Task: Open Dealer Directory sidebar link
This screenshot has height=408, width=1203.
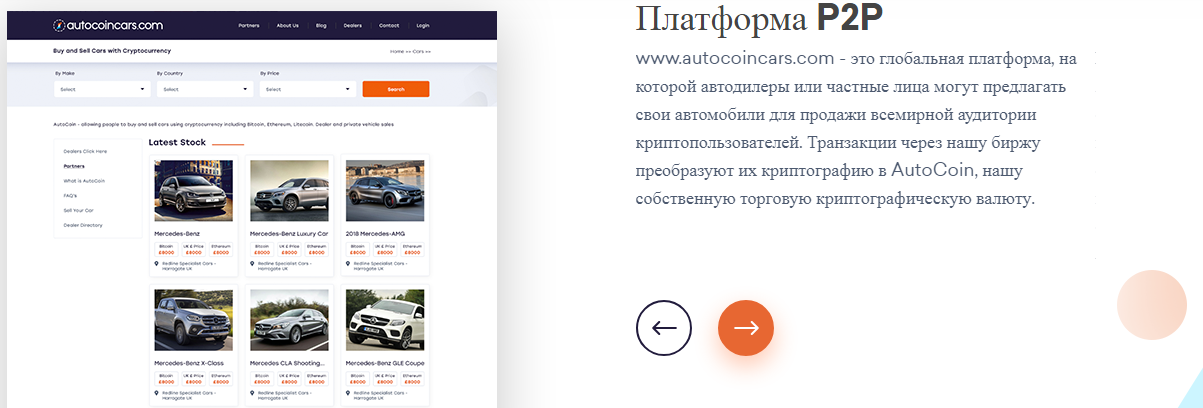Action: pos(83,225)
